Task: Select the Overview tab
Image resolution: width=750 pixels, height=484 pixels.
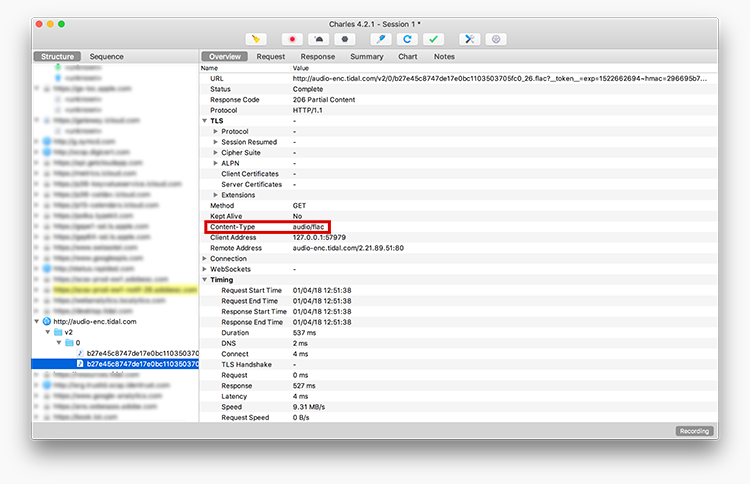Action: (225, 56)
